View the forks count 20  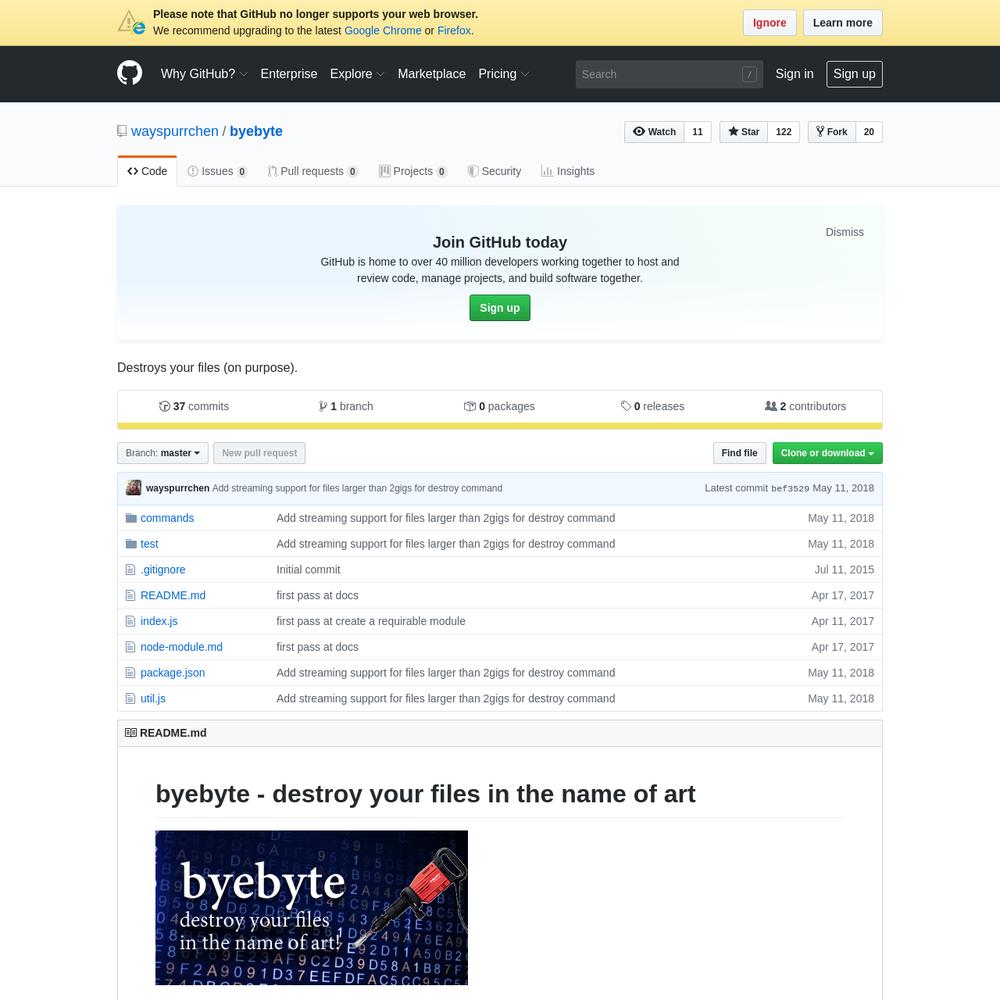pyautogui.click(x=869, y=132)
